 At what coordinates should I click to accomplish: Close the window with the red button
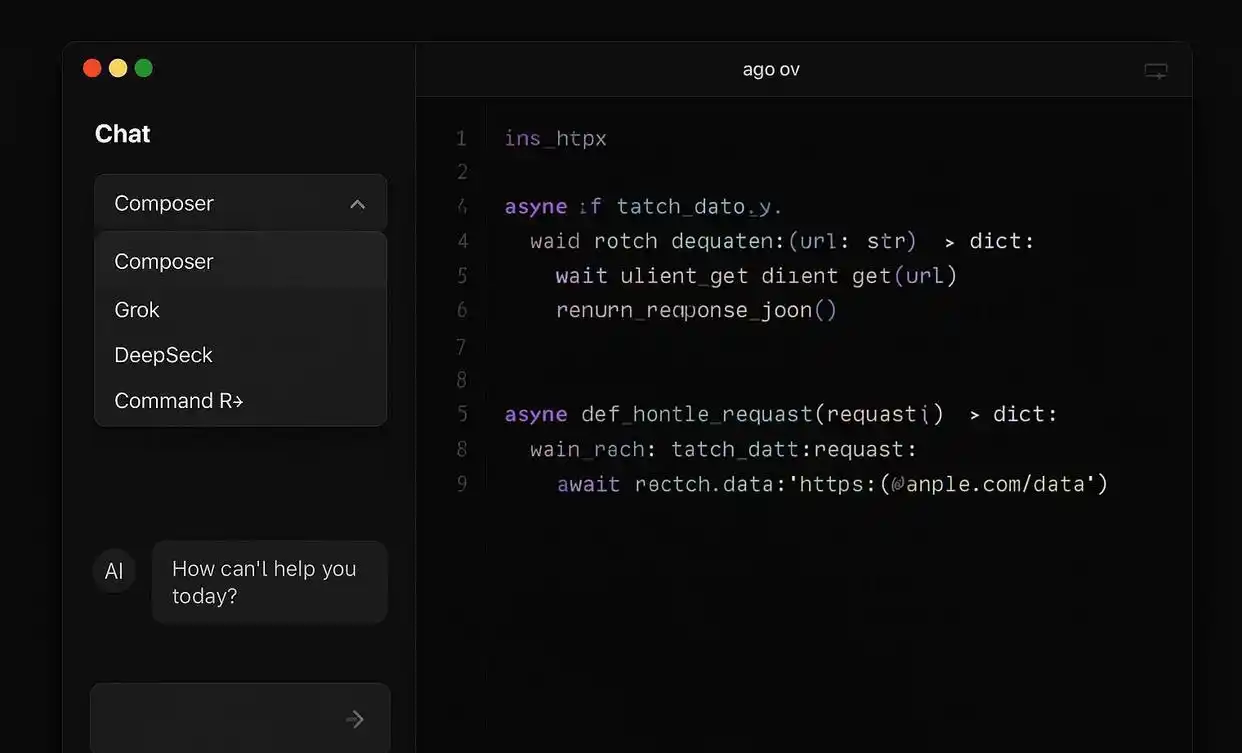pyautogui.click(x=92, y=68)
